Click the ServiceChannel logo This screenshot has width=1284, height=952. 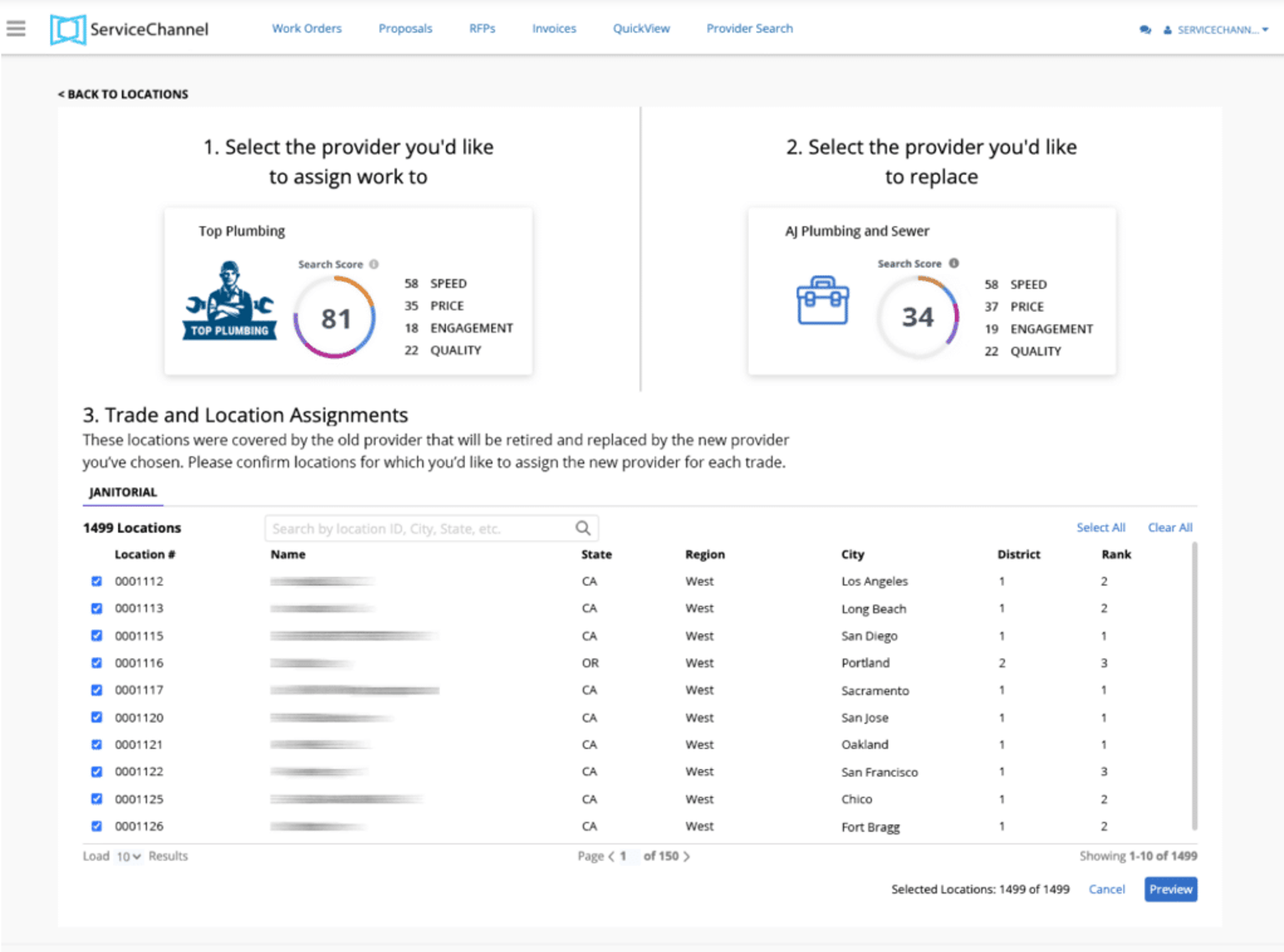tap(129, 29)
